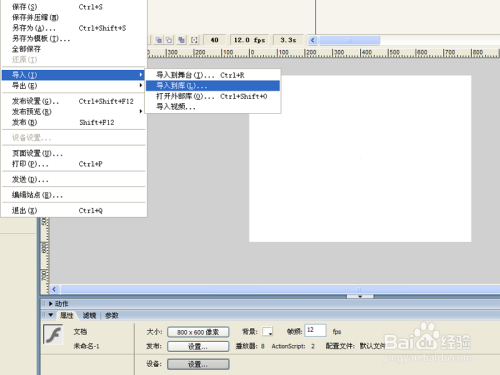The height and width of the screenshot is (375, 500).
Task: Expand the 动作 panel triangle
Action: (51, 304)
